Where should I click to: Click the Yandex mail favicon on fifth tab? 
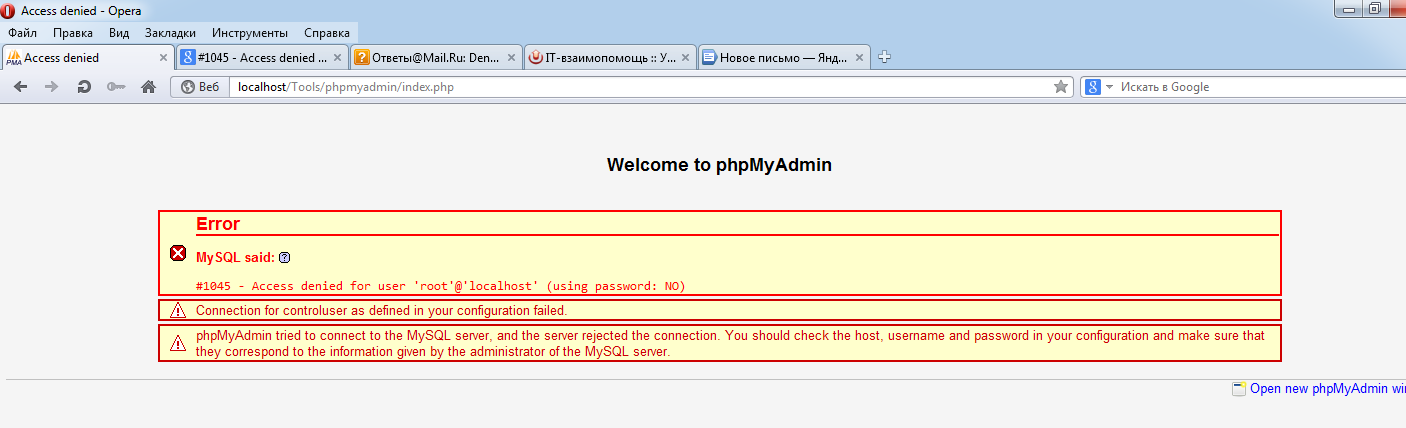(x=709, y=58)
